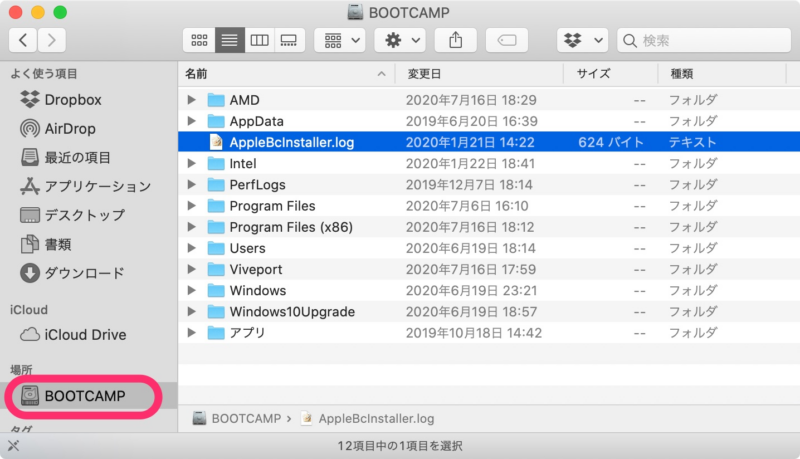This screenshot has width=800, height=459.
Task: Select the AMD folder icon
Action: (216, 100)
